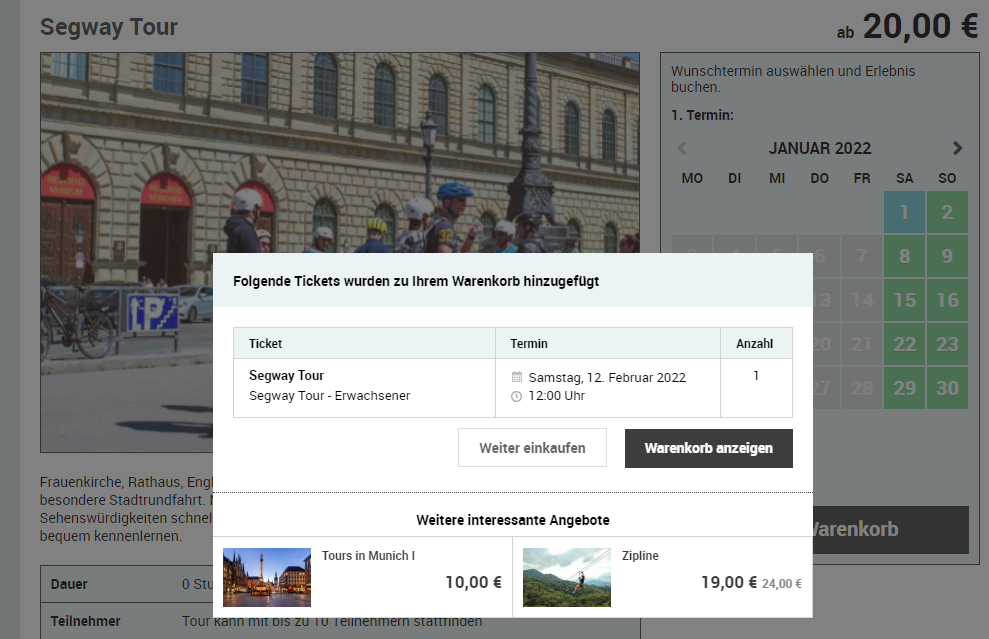Select the Tours in Munich I title
The image size is (989, 639).
click(x=368, y=556)
